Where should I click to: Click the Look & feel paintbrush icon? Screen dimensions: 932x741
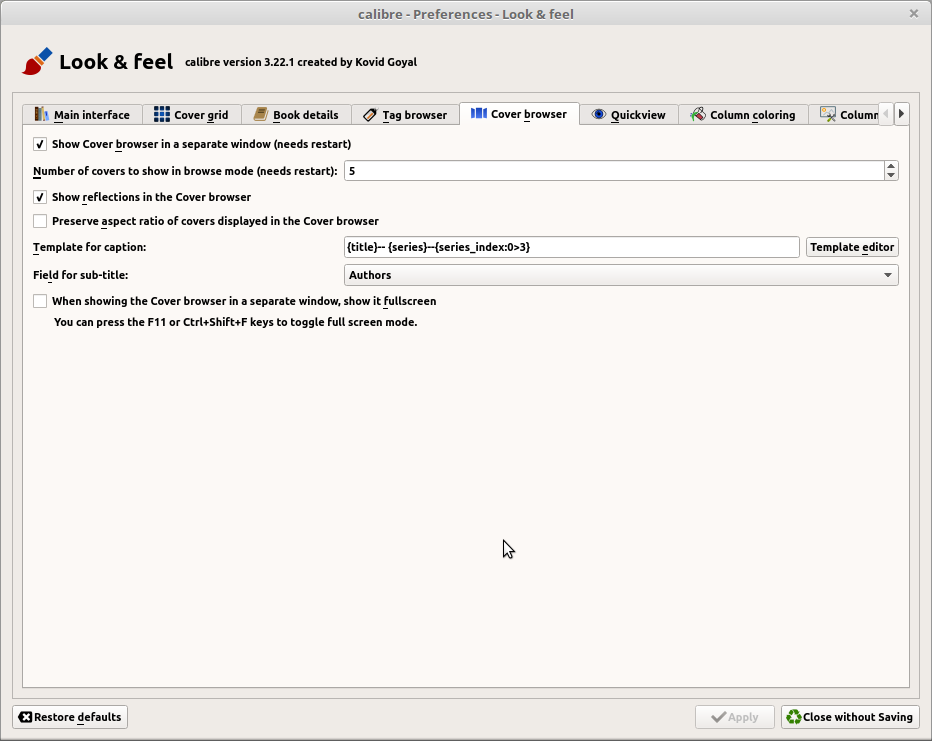coord(37,61)
